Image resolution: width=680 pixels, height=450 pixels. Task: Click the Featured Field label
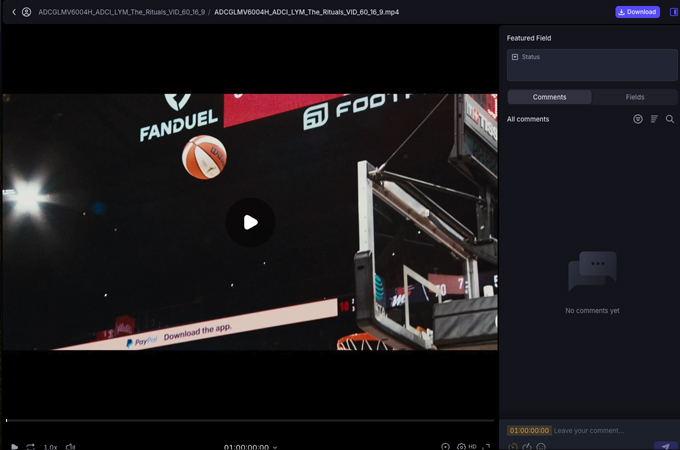tap(529, 38)
